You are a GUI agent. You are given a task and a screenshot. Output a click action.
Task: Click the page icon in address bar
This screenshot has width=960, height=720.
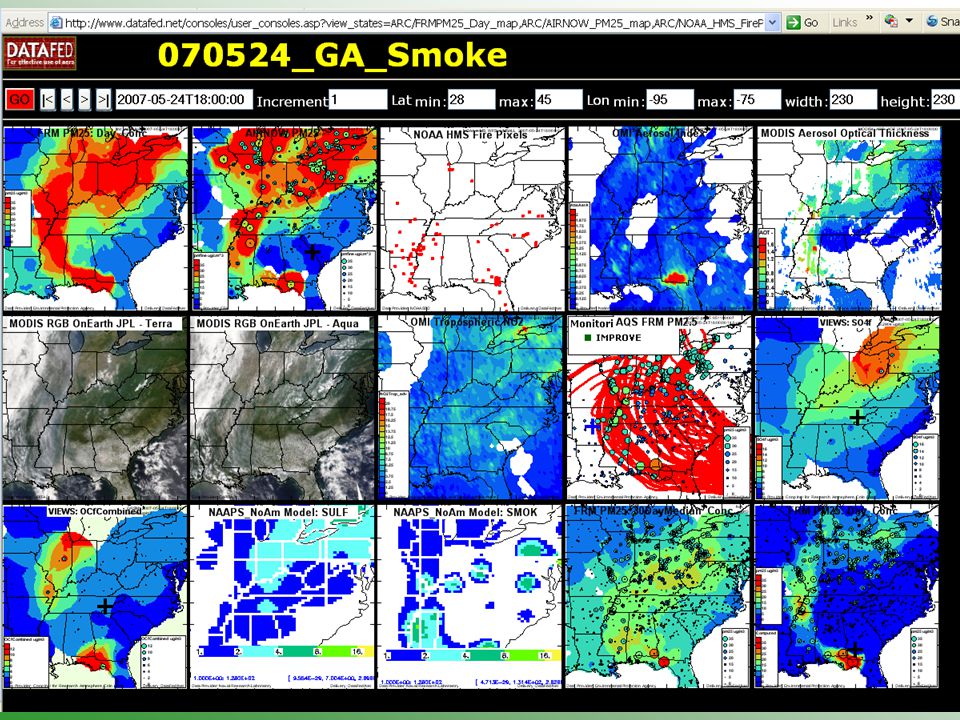pos(56,23)
